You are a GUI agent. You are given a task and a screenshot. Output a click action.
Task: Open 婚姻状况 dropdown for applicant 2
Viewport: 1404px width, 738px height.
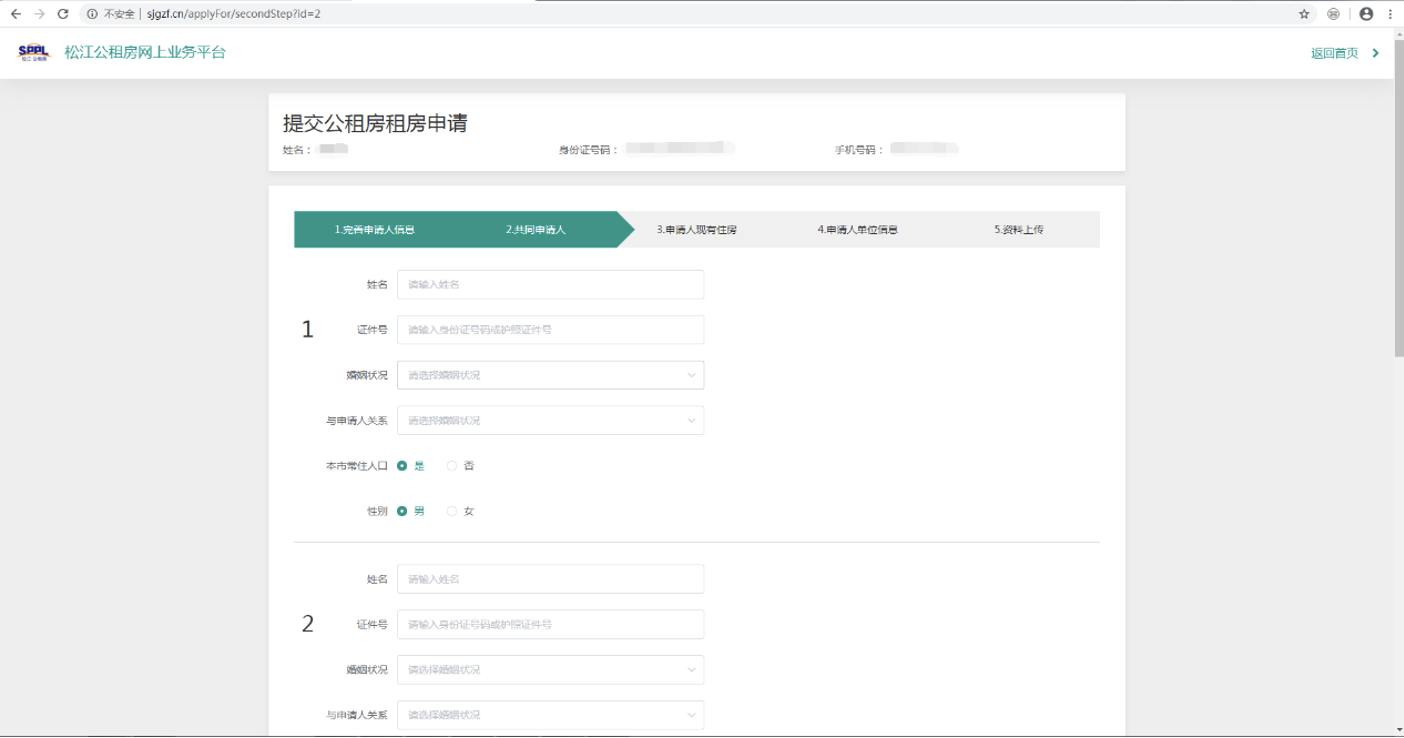click(550, 670)
